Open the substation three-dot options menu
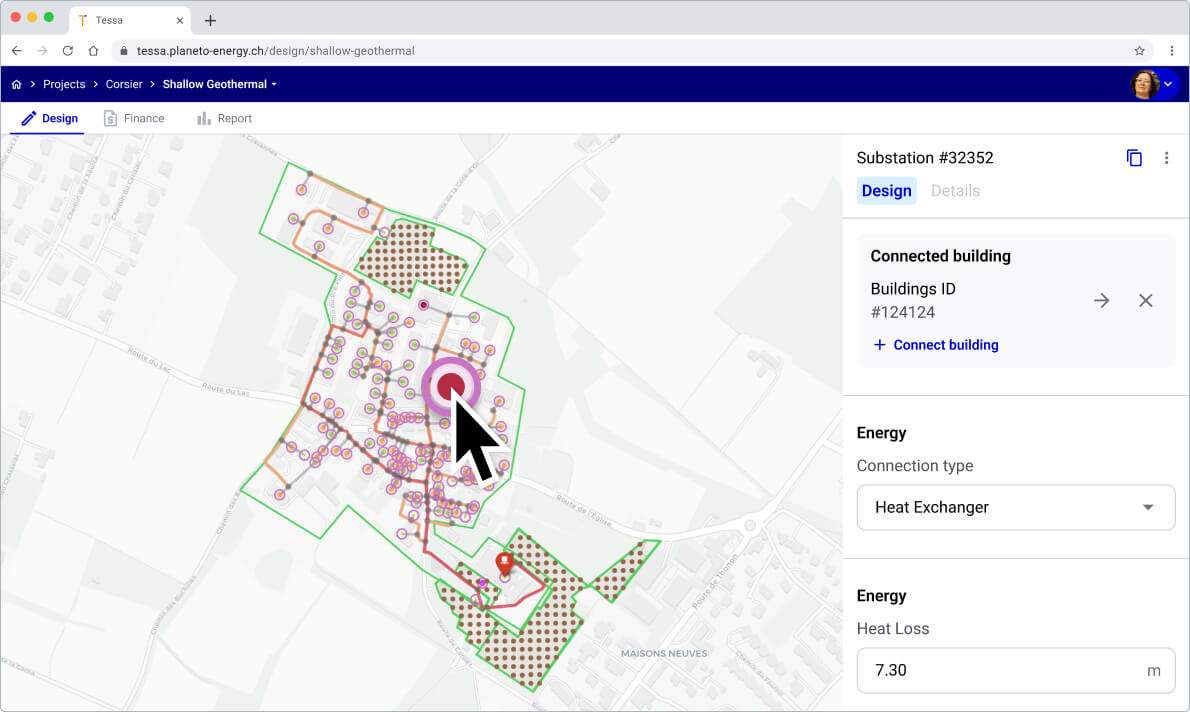 pos(1166,158)
